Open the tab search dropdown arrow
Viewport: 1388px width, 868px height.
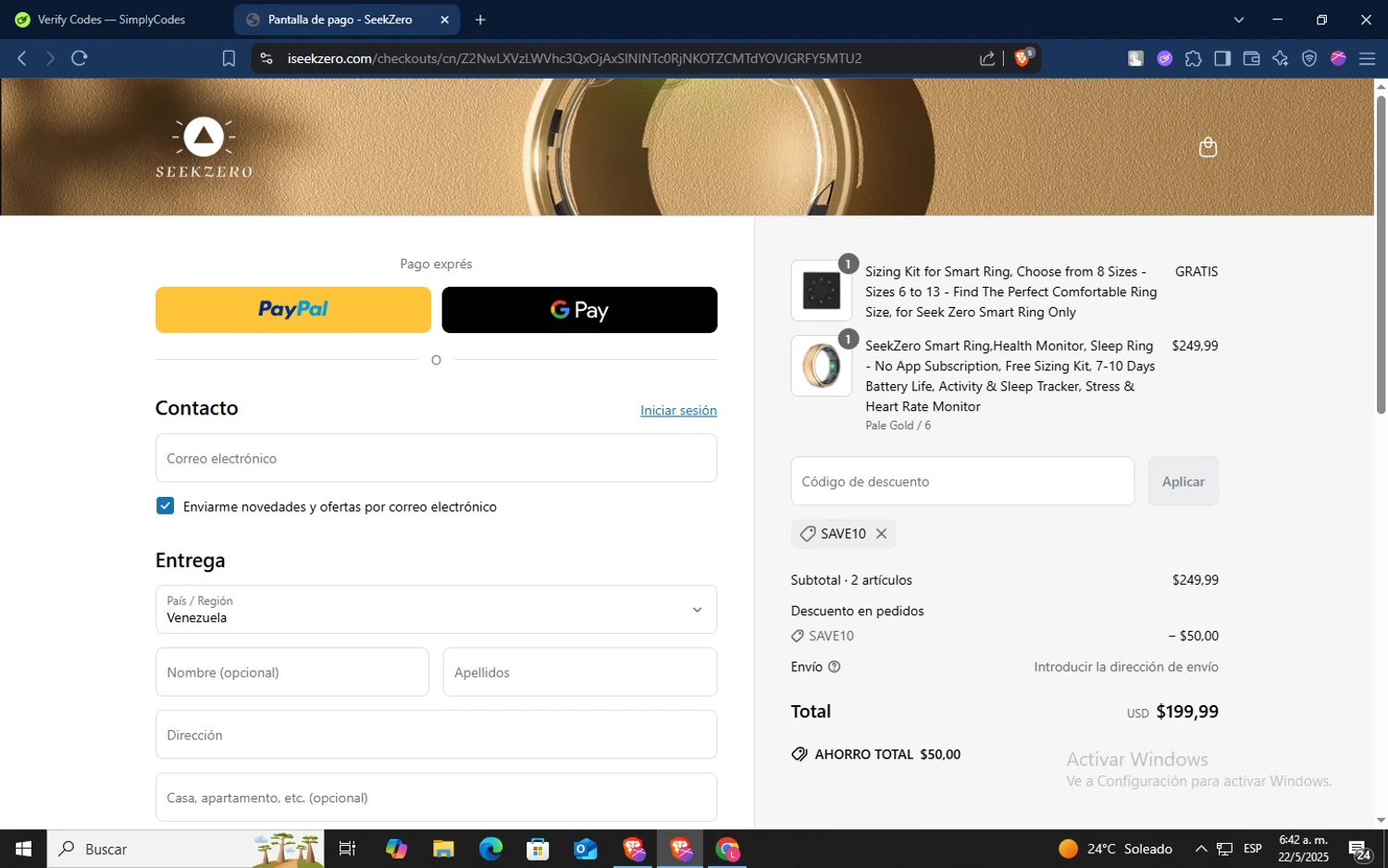[x=1239, y=19]
